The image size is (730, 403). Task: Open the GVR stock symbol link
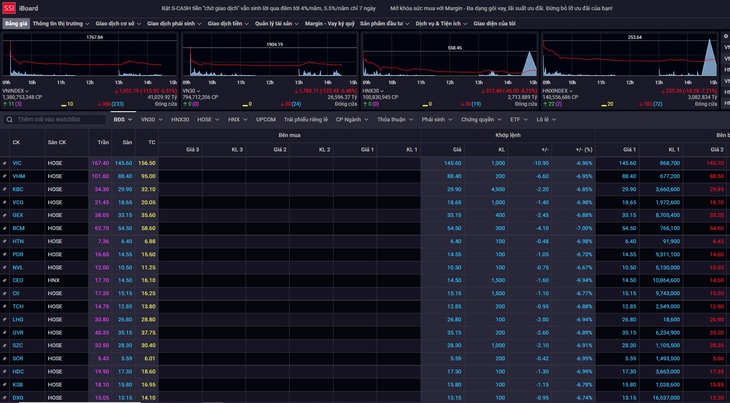click(18, 333)
